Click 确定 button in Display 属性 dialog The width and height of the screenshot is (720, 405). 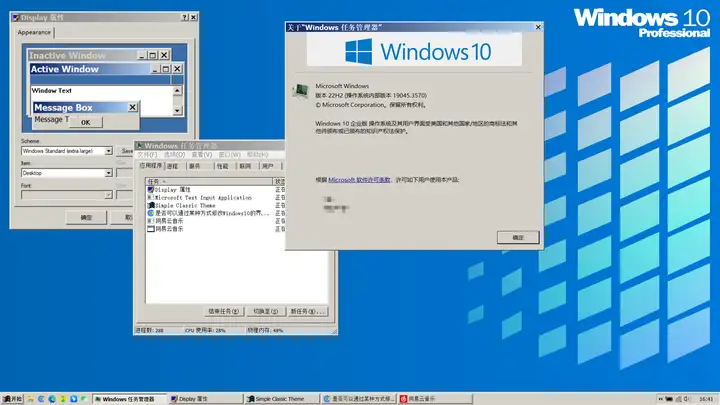[x=86, y=218]
